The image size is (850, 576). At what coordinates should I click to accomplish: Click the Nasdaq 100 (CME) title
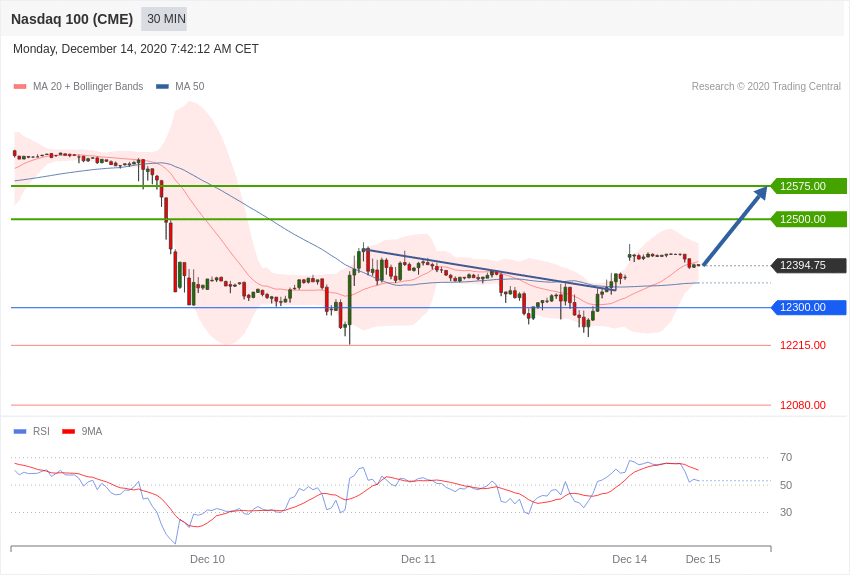click(72, 19)
